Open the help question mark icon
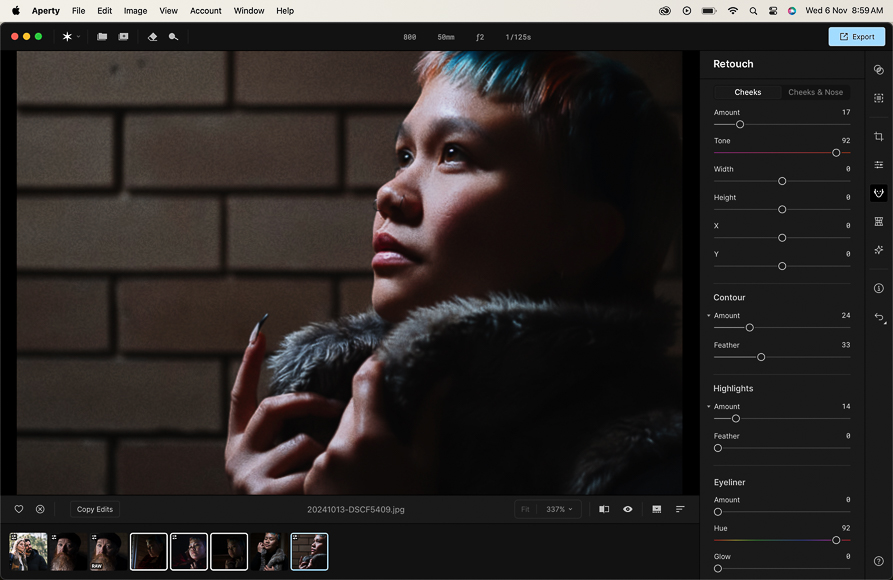Viewport: 893px width, 580px height. 878,561
